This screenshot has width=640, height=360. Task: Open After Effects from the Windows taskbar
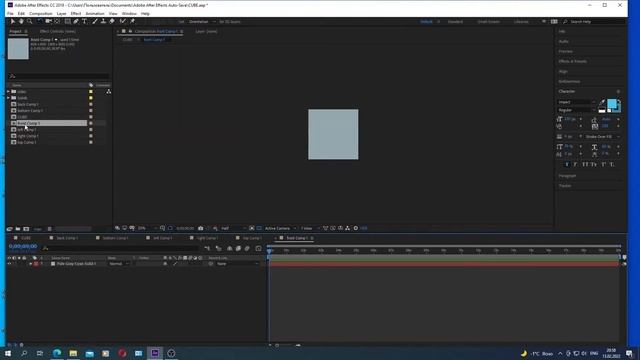coord(155,353)
